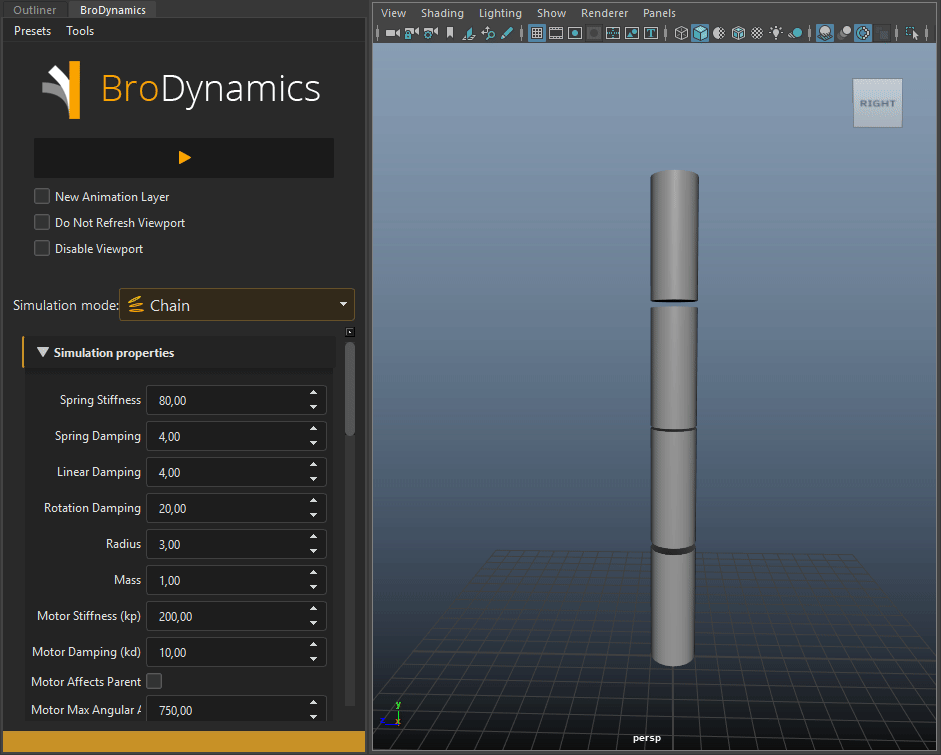Turn on use all lights bulb icon
The width and height of the screenshot is (941, 755).
776,33
